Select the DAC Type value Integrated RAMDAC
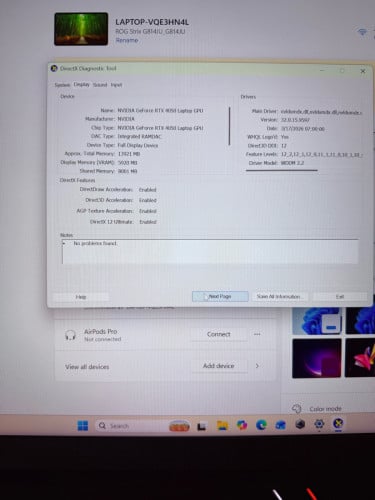Image resolution: width=375 pixels, height=500 pixels. (139, 137)
